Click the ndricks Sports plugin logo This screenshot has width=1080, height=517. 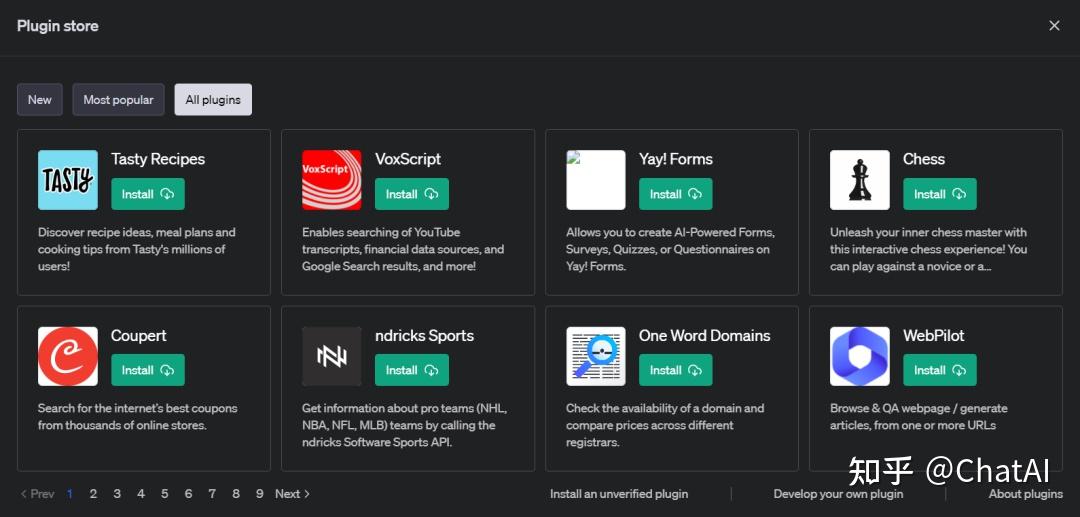pos(332,356)
